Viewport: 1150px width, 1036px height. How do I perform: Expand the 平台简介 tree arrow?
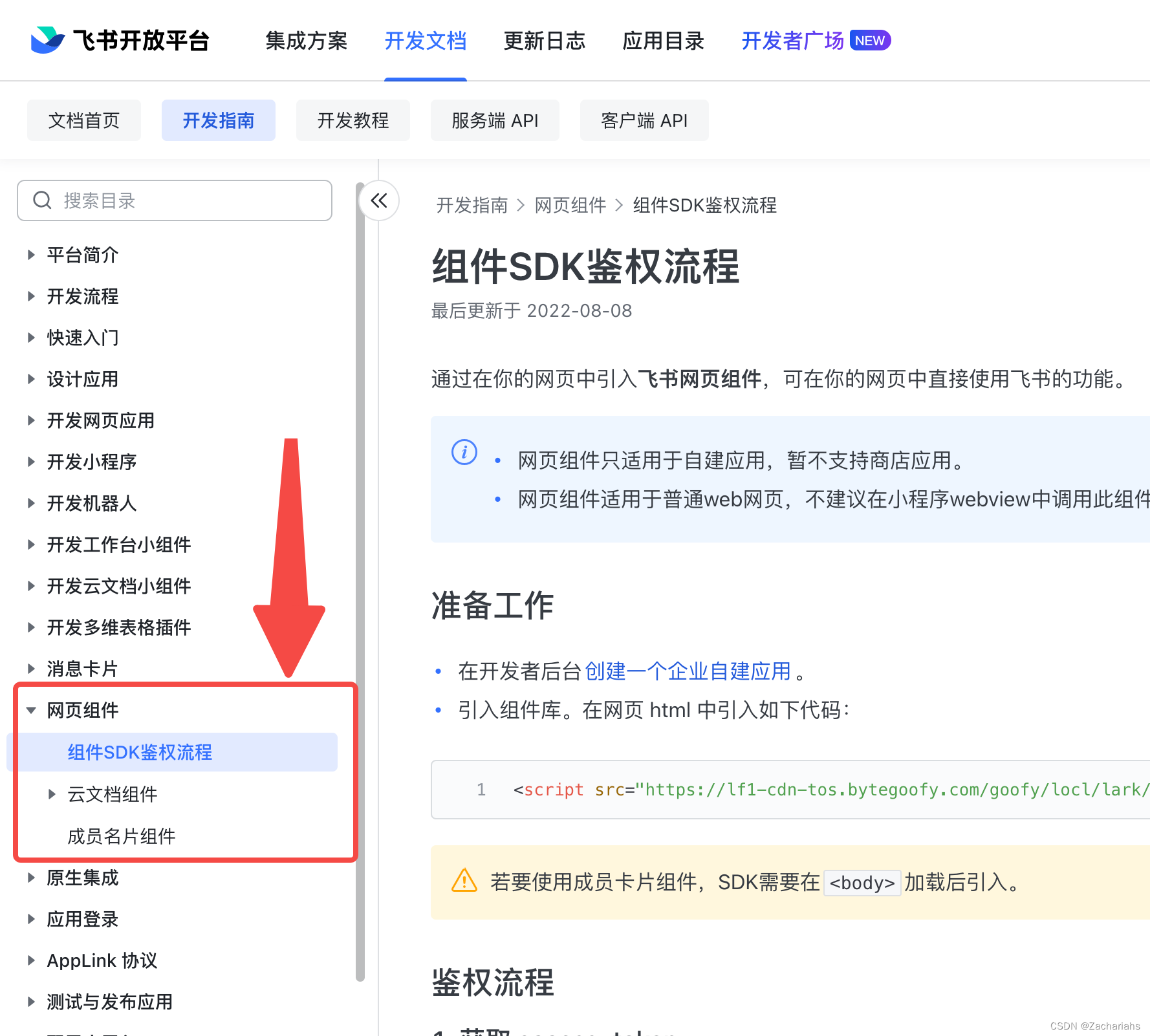31,255
